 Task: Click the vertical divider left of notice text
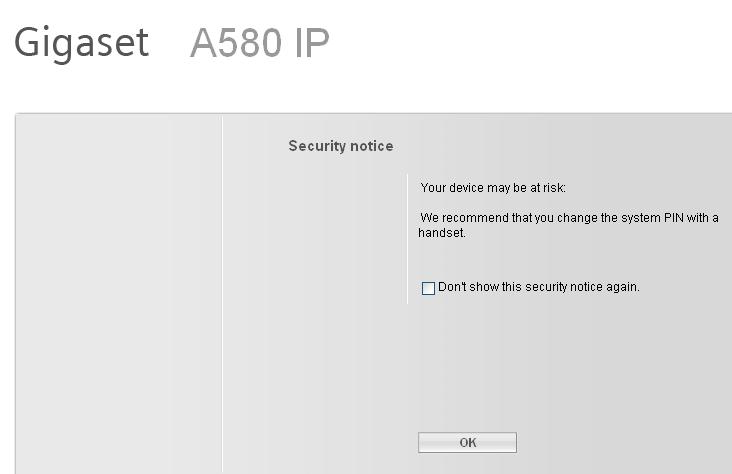[x=408, y=240]
